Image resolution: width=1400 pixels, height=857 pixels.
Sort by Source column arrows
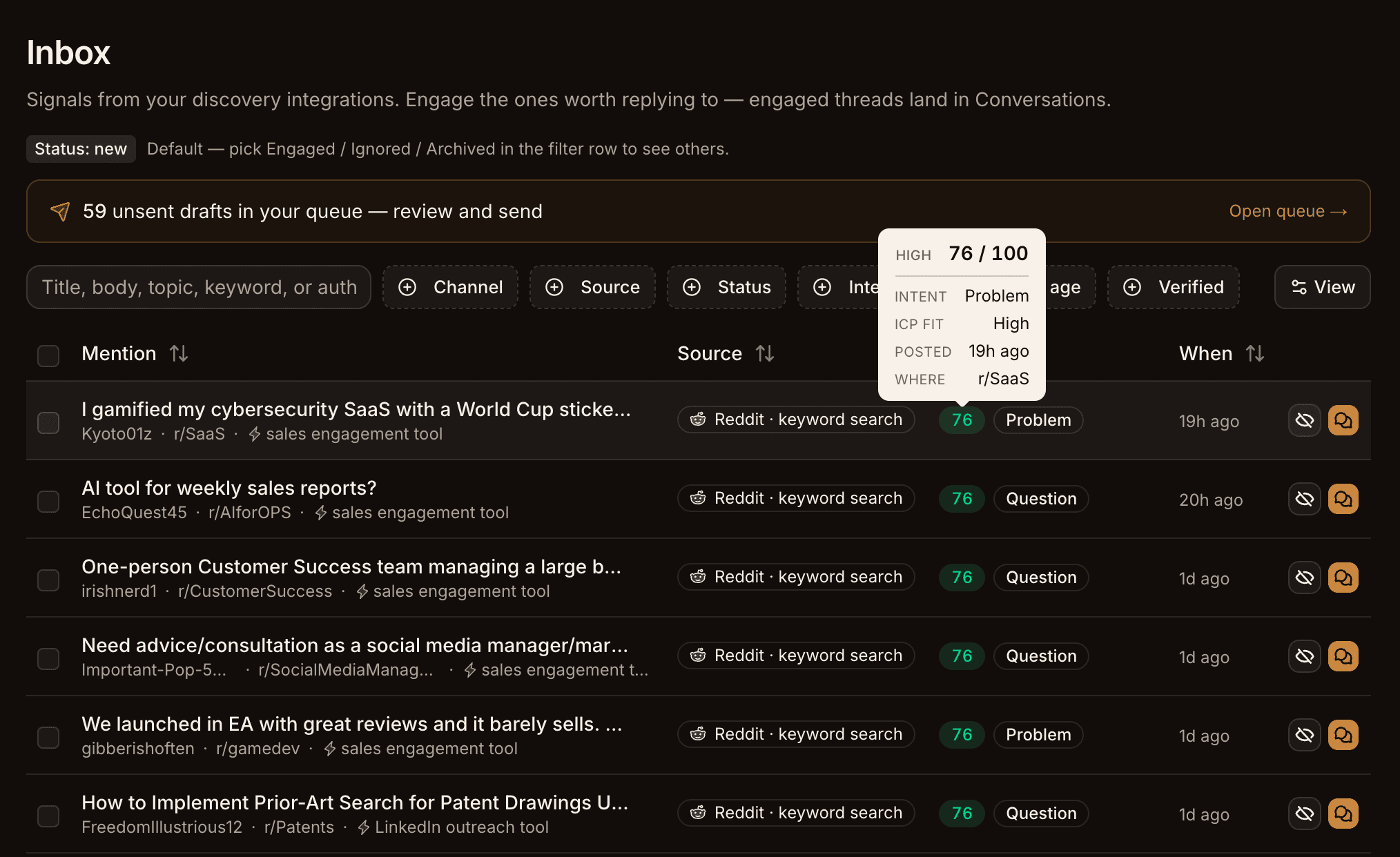pyautogui.click(x=764, y=353)
